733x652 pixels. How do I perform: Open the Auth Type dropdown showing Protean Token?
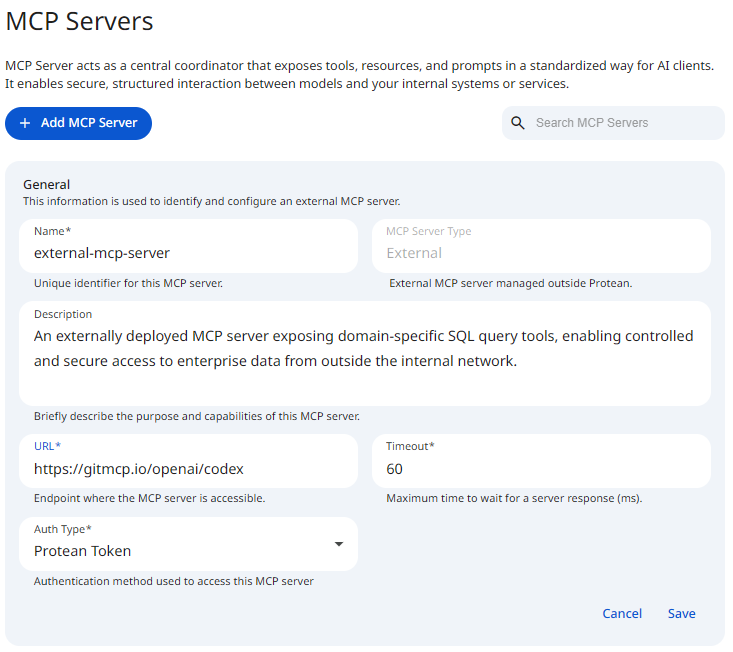coord(180,550)
